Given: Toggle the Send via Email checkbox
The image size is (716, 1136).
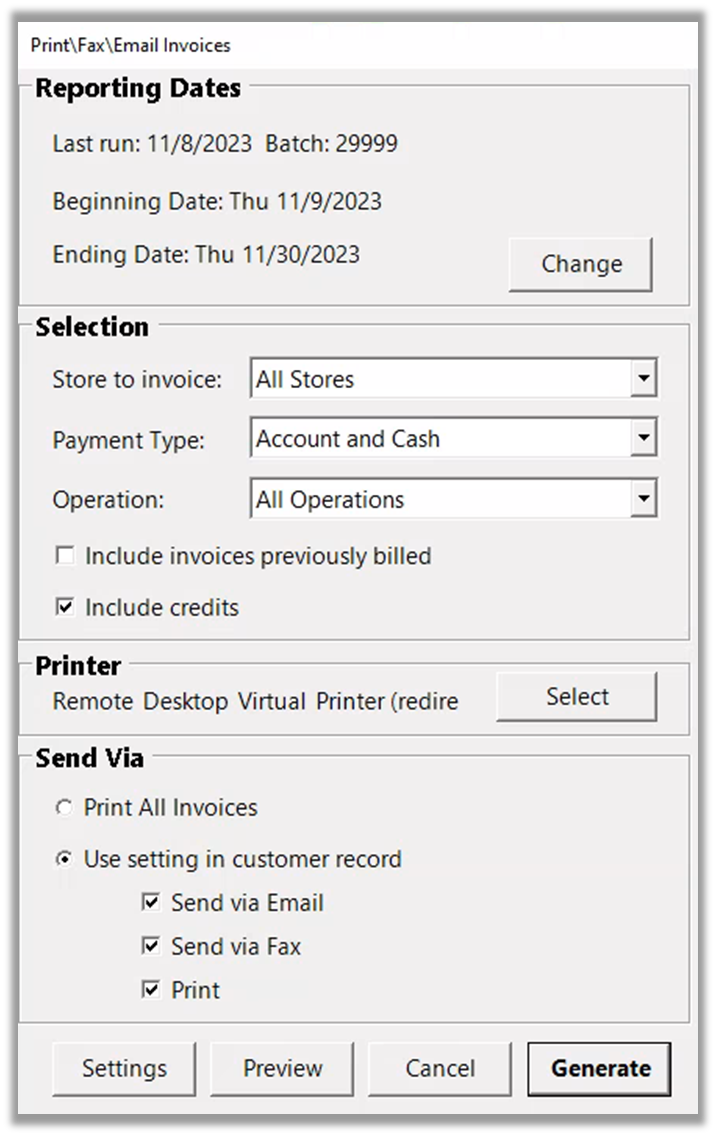Looking at the screenshot, I should pyautogui.click(x=151, y=903).
